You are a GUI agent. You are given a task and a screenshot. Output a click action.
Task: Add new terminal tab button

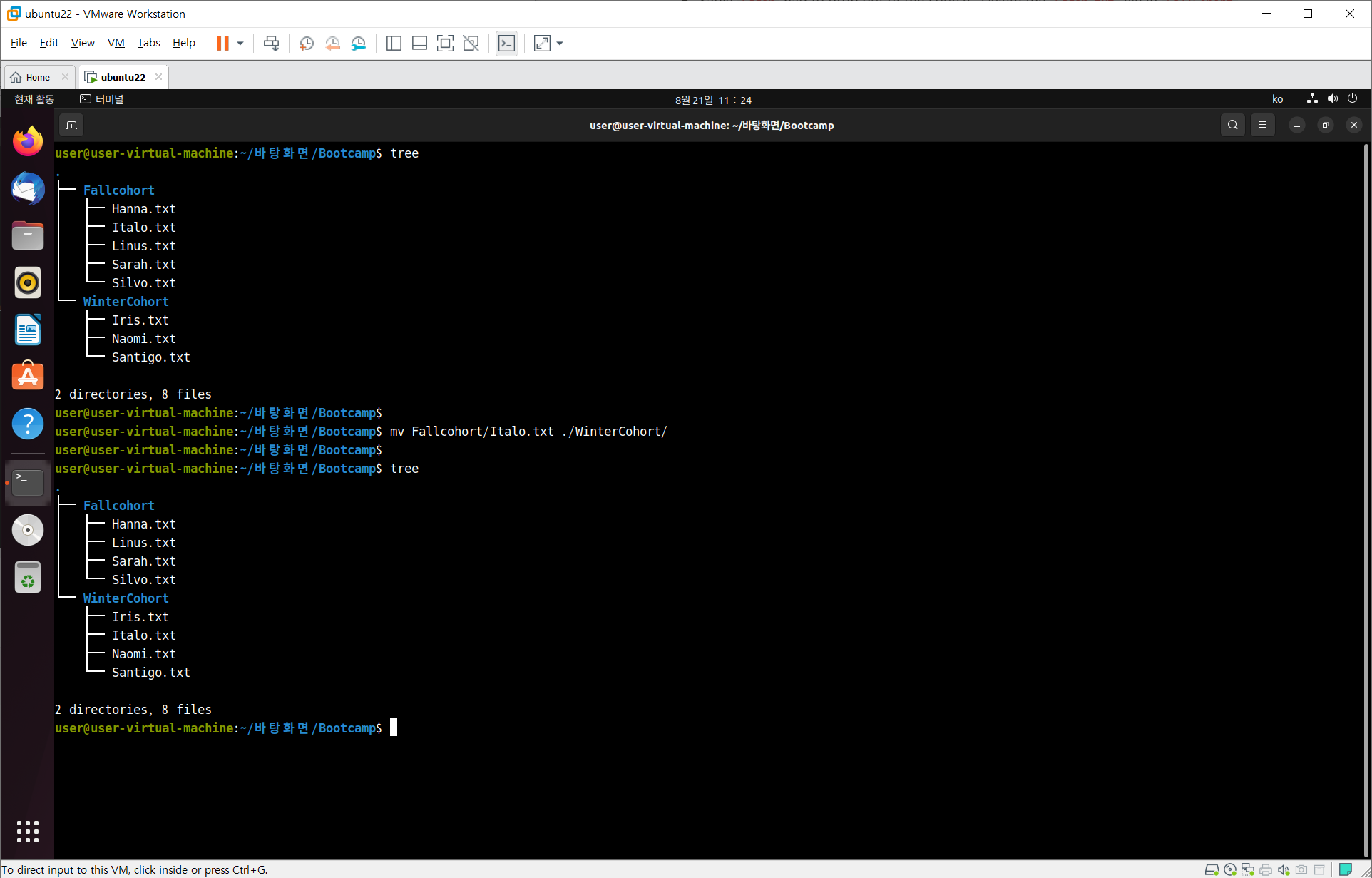(71, 126)
